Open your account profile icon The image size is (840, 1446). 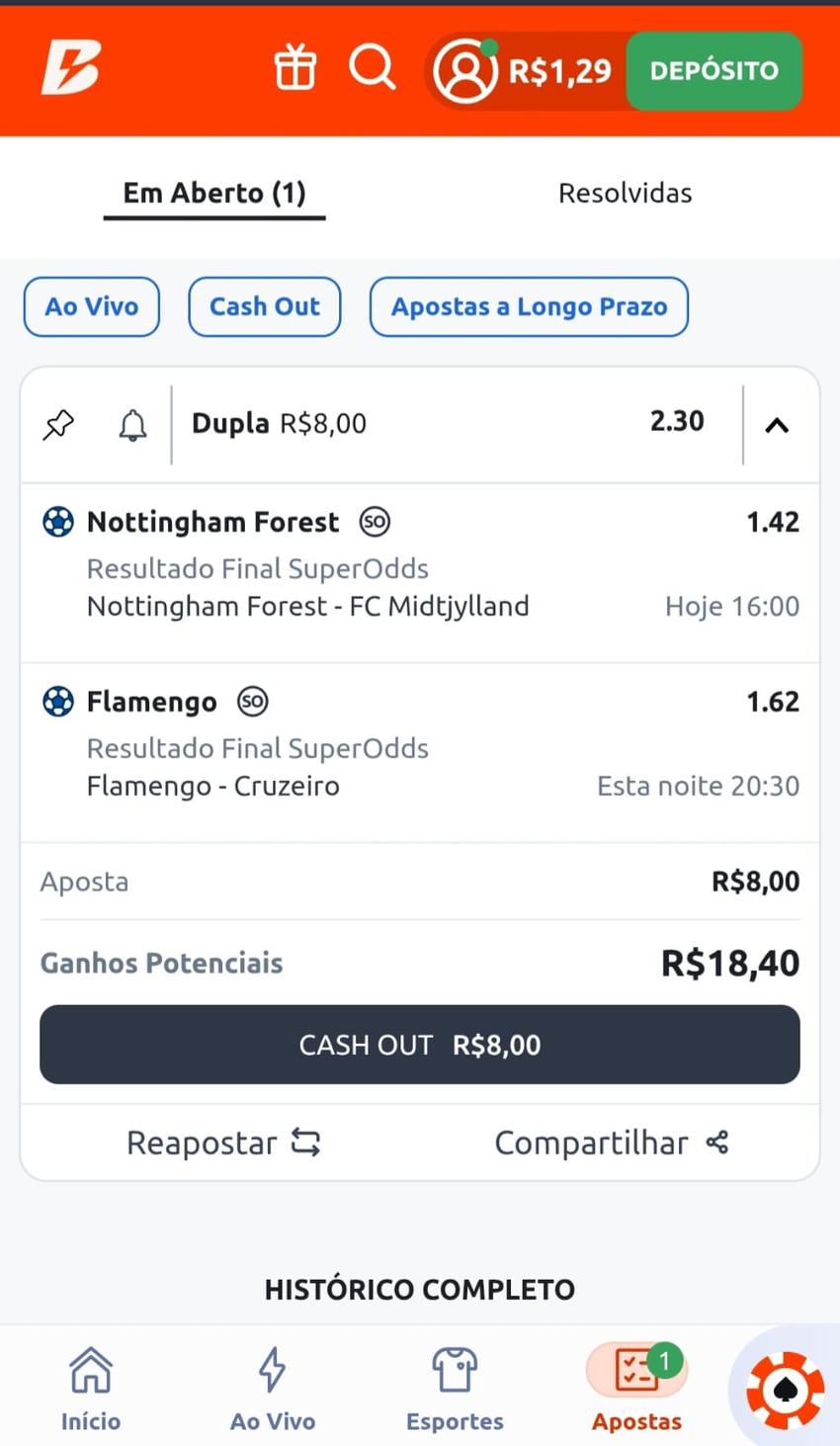coord(466,70)
